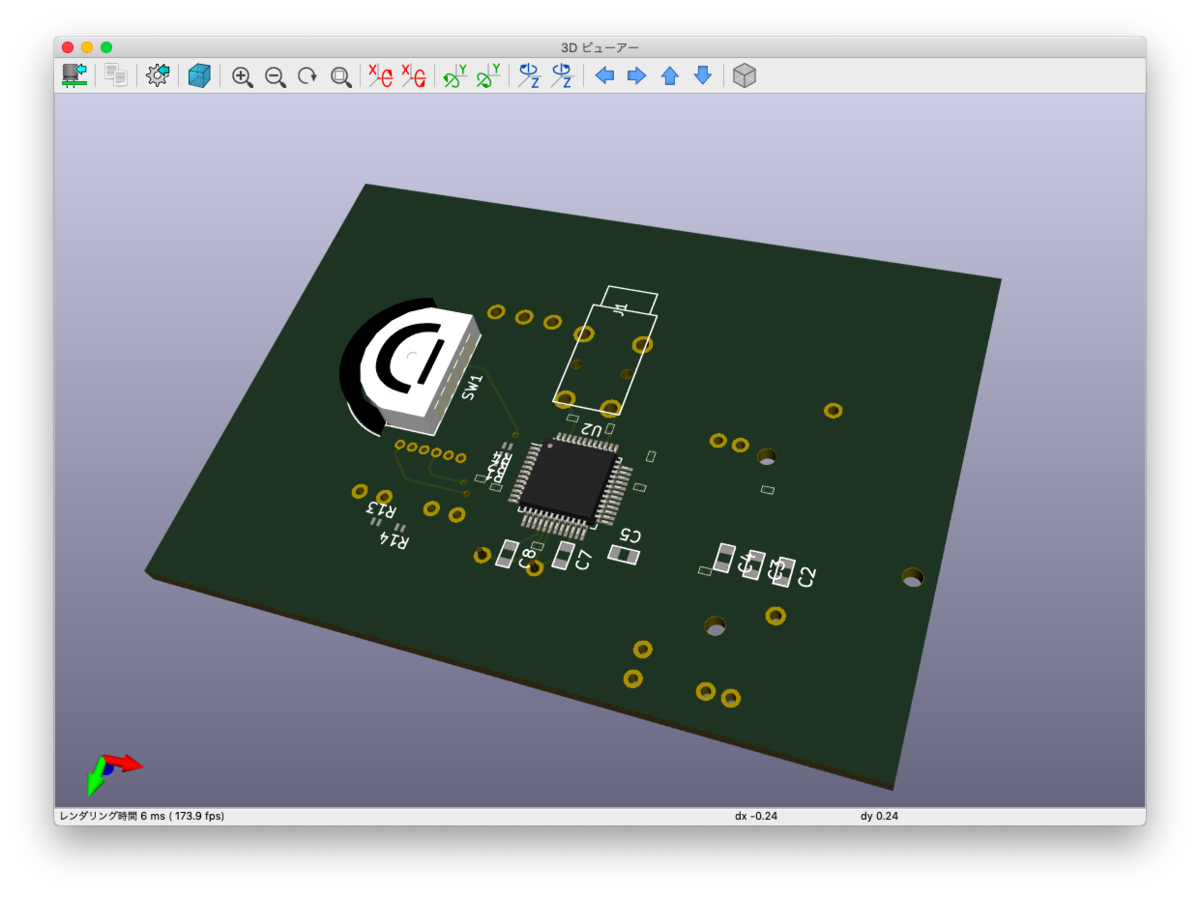This screenshot has height=897, width=1200.
Task: Rotate Z counterclockwise (second blue Z icon)
Action: coord(562,76)
